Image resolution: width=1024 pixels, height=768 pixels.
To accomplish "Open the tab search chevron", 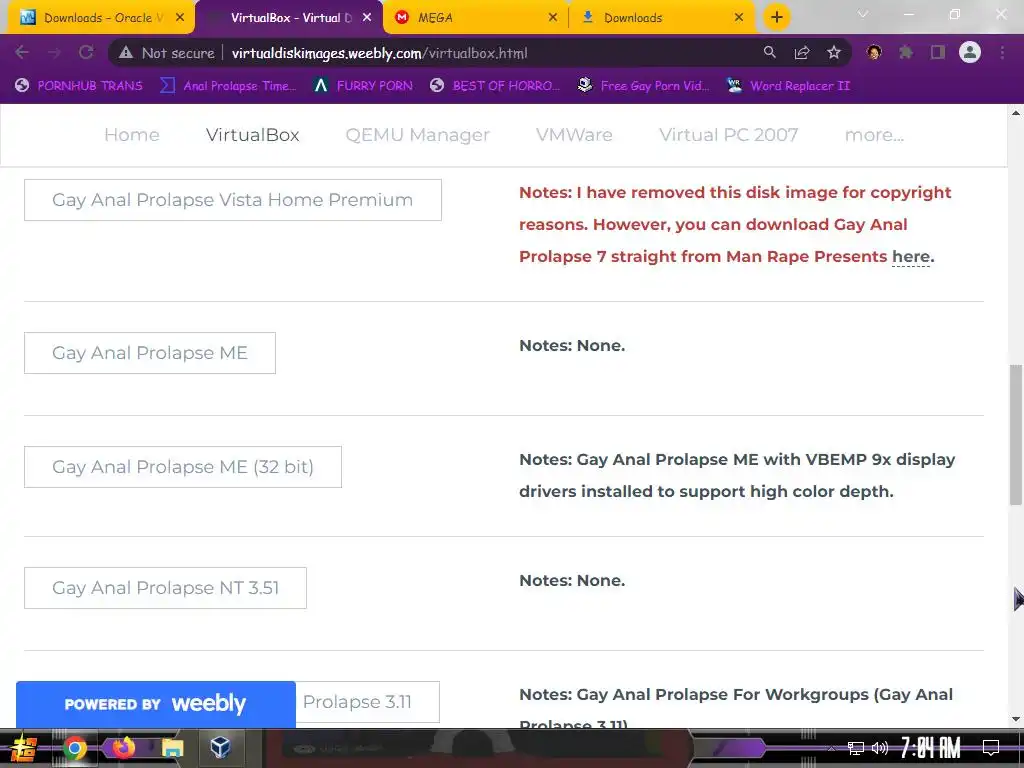I will (863, 14).
